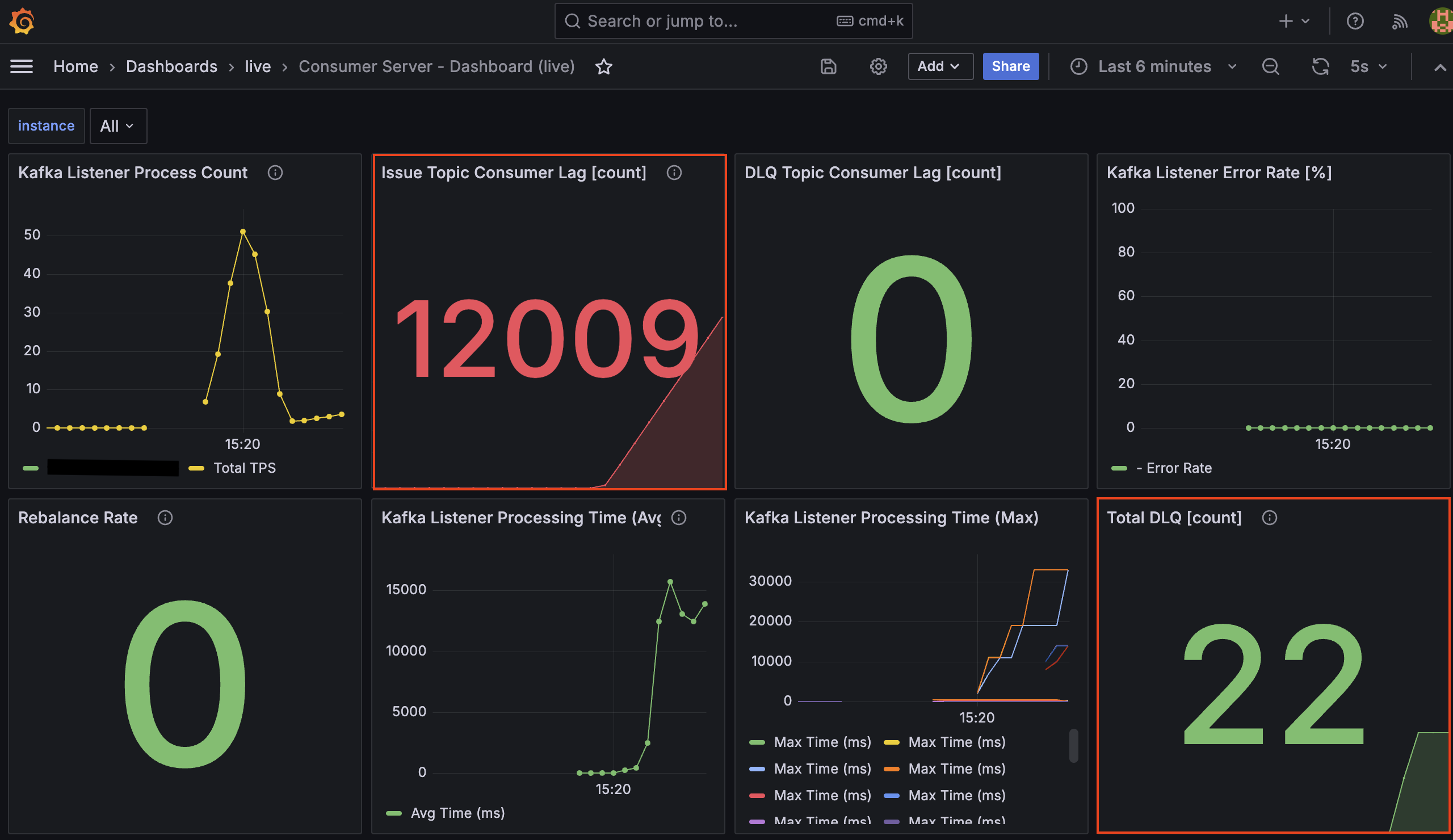Open Last 6 minutes time picker
Image resolution: width=1453 pixels, height=840 pixels.
[x=1153, y=66]
